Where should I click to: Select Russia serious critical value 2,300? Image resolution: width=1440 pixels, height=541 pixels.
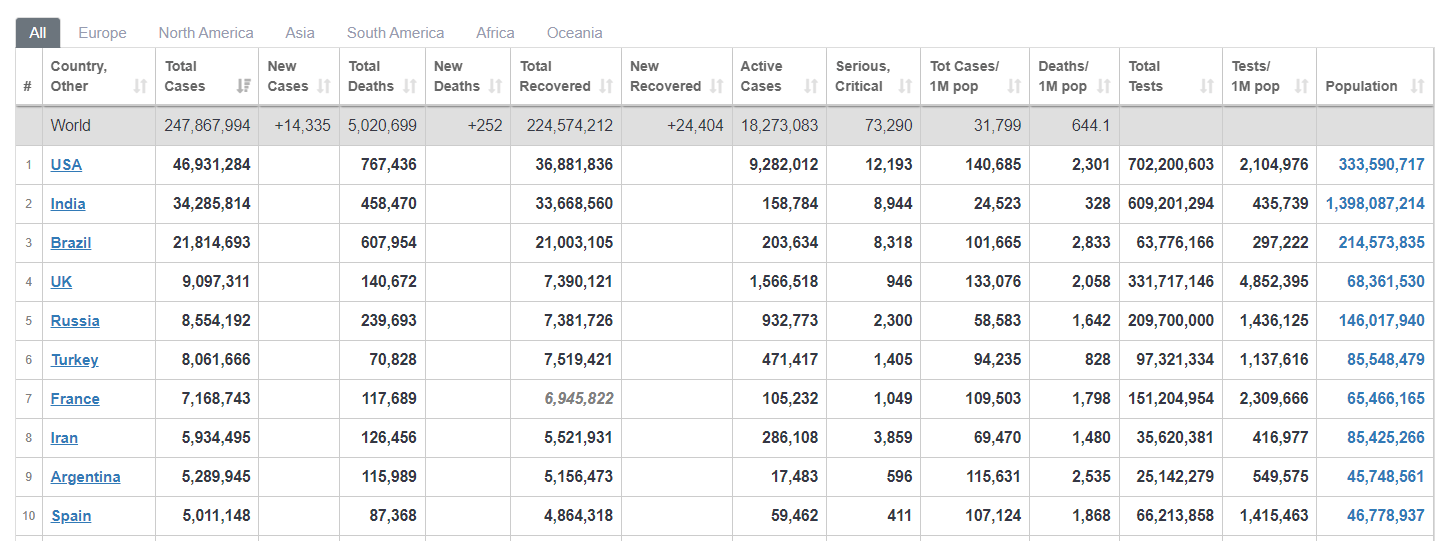[892, 321]
